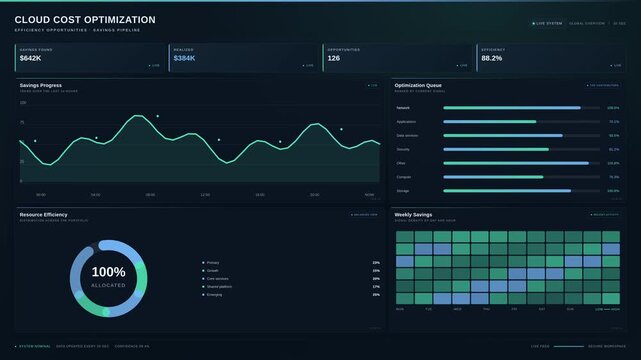This screenshot has height=360, width=641.
Task: Click the Weekly Savings panel title
Action: coord(413,215)
